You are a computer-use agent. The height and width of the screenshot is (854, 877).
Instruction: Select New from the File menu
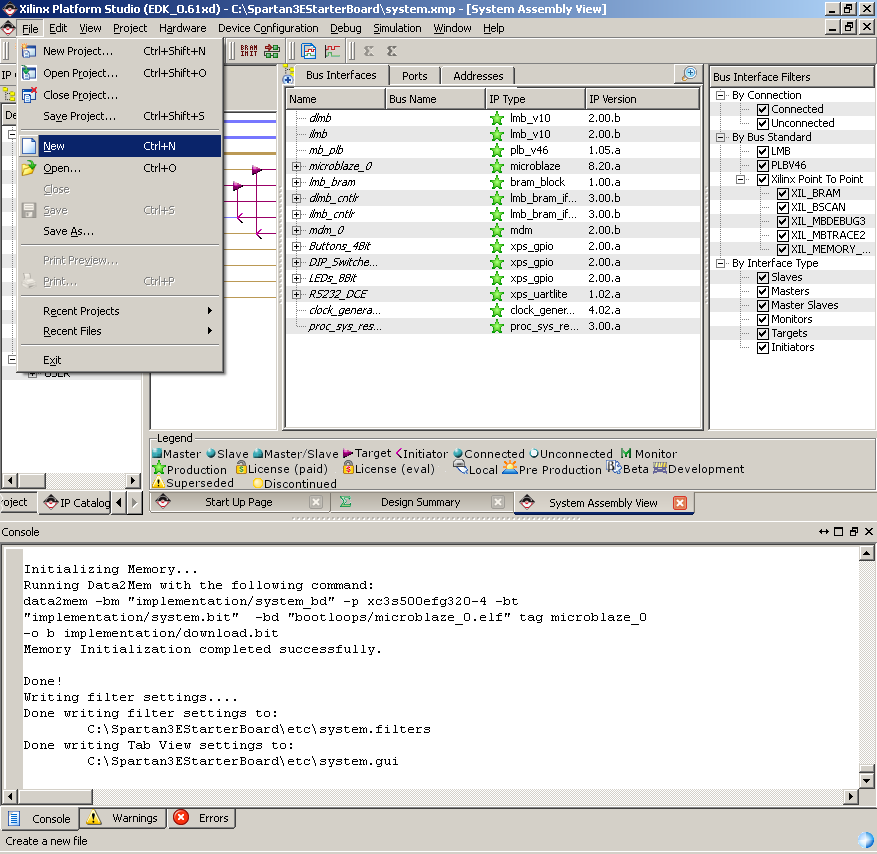[120, 146]
